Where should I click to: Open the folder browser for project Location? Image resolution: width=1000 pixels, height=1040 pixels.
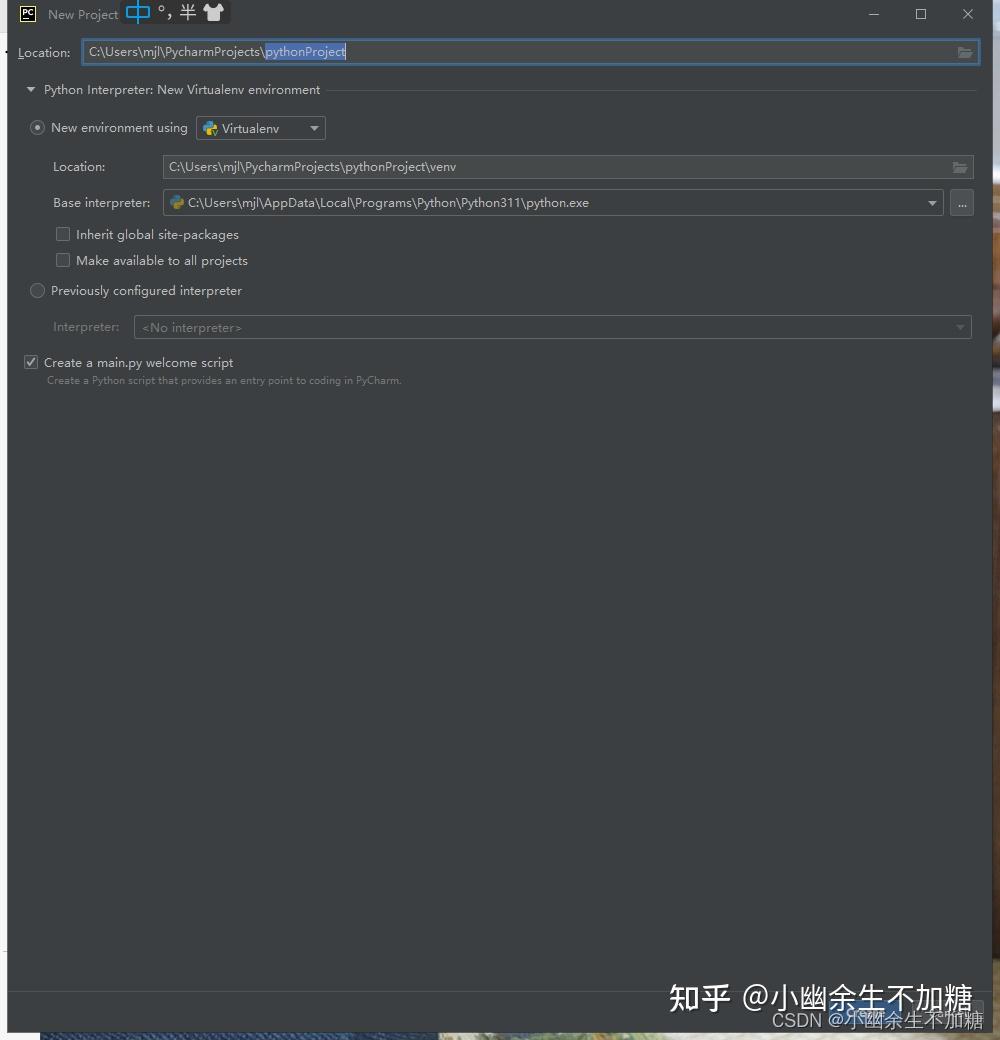[964, 51]
